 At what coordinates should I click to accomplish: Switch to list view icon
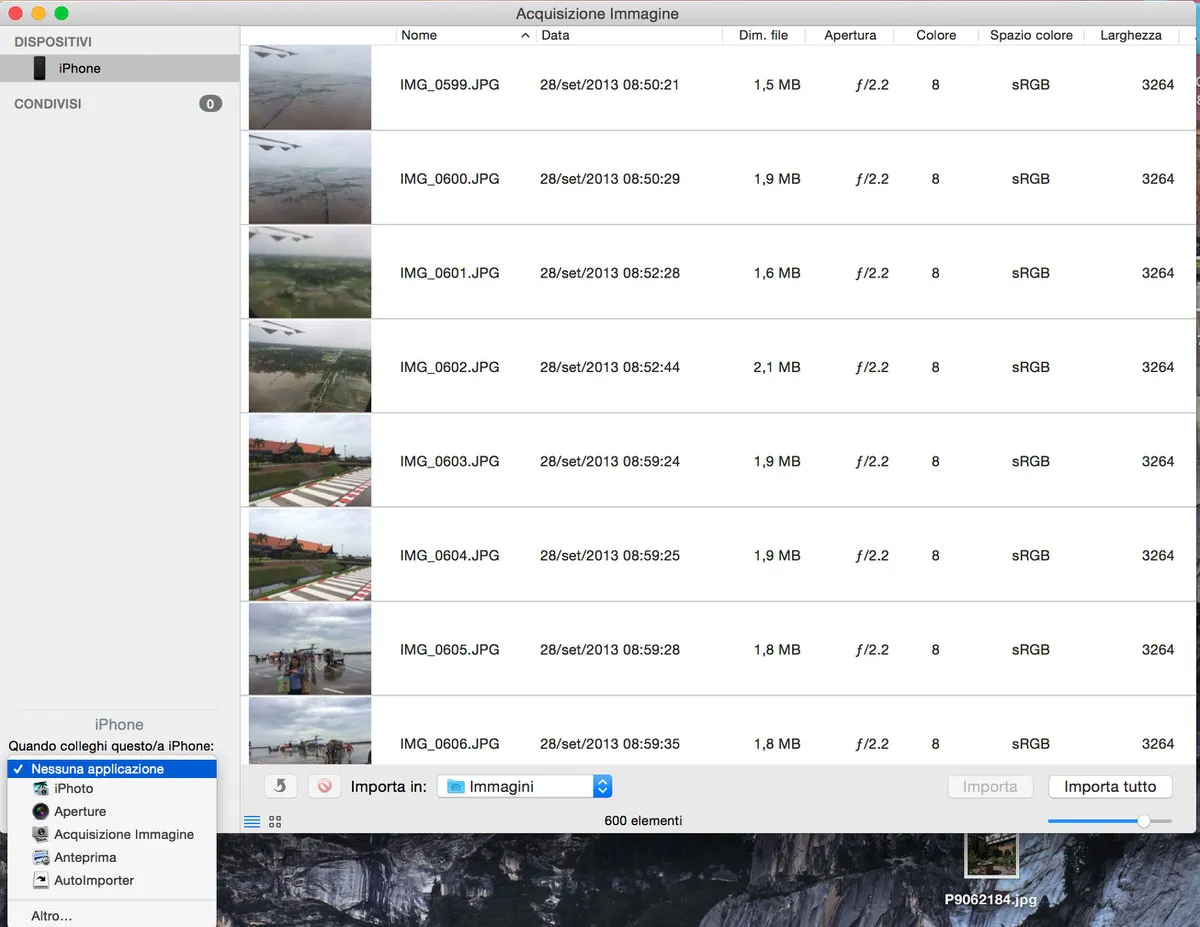tap(252, 820)
